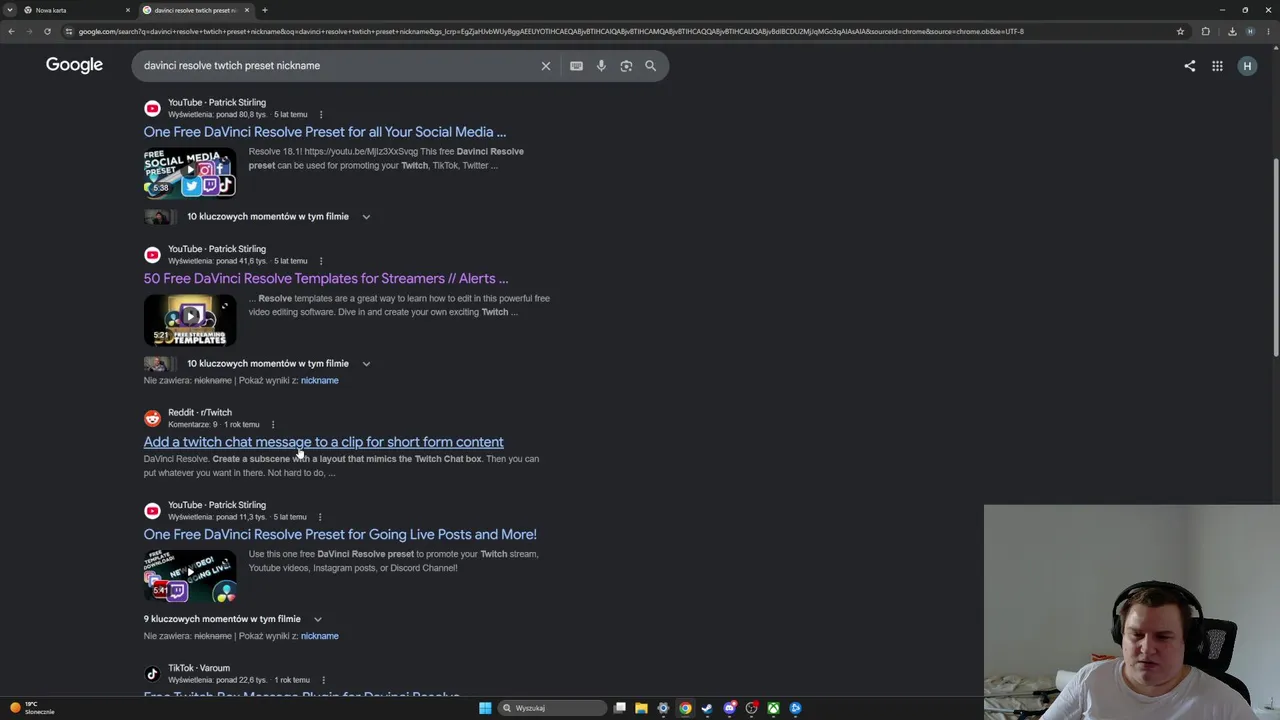Click the 'Reddit · r/Twitch' source label
Viewport: 1280px width, 720px height.
200,413
